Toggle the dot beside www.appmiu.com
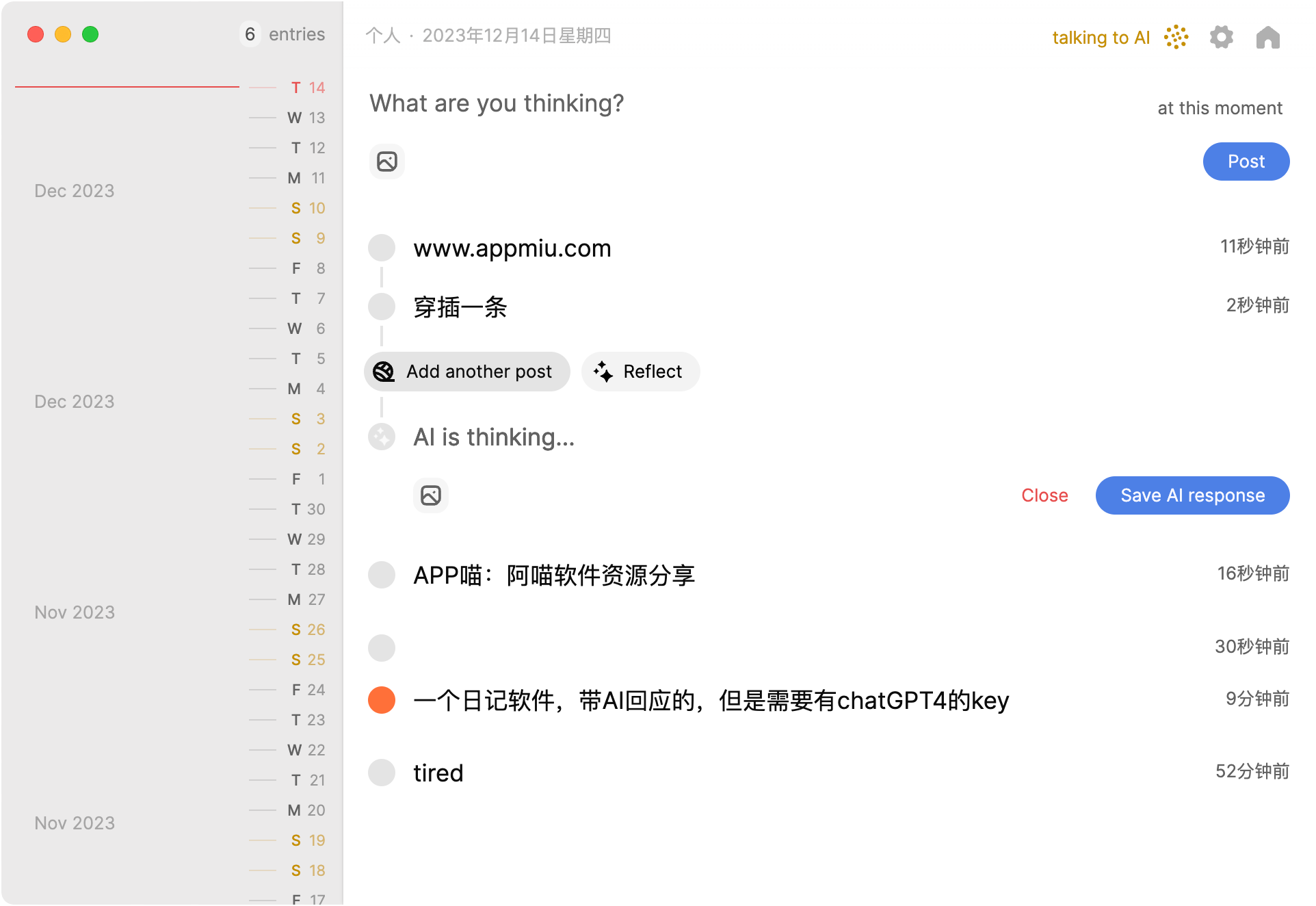The width and height of the screenshot is (1316, 906). (x=382, y=248)
